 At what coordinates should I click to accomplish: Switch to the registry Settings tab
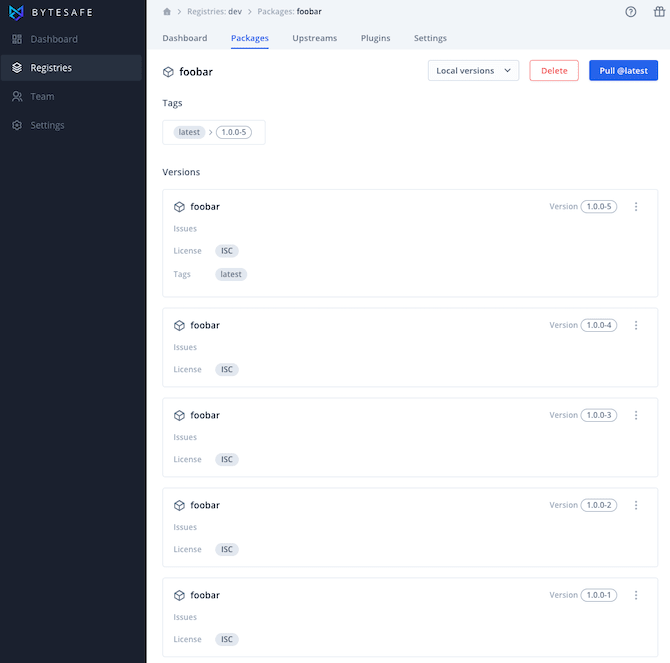pyautogui.click(x=430, y=38)
